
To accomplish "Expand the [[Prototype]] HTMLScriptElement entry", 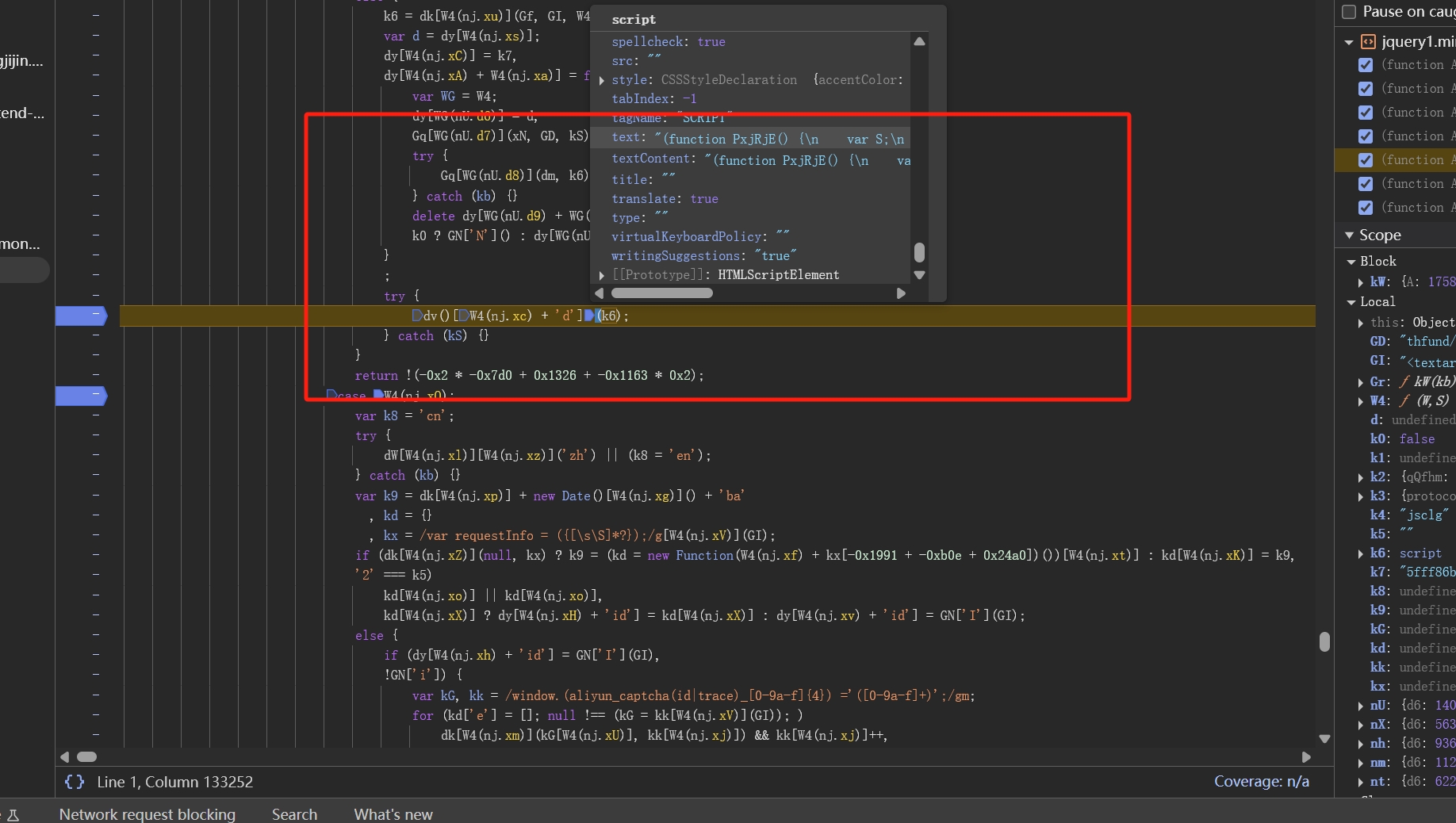I will pyautogui.click(x=602, y=275).
